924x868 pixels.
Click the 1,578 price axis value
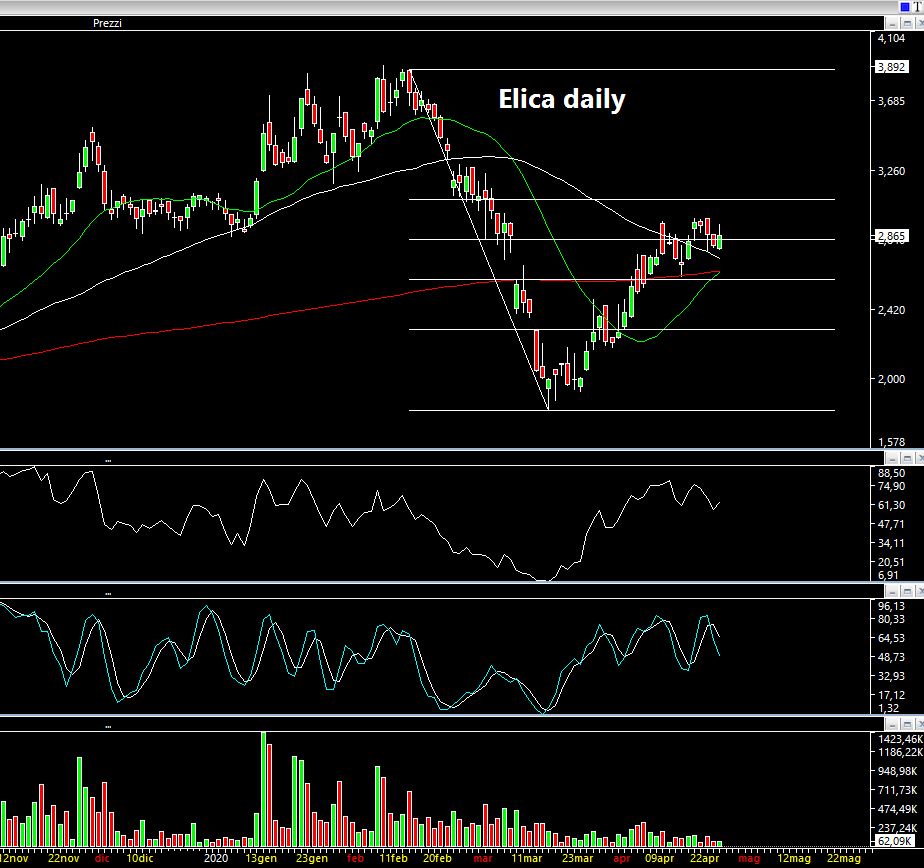pos(891,442)
